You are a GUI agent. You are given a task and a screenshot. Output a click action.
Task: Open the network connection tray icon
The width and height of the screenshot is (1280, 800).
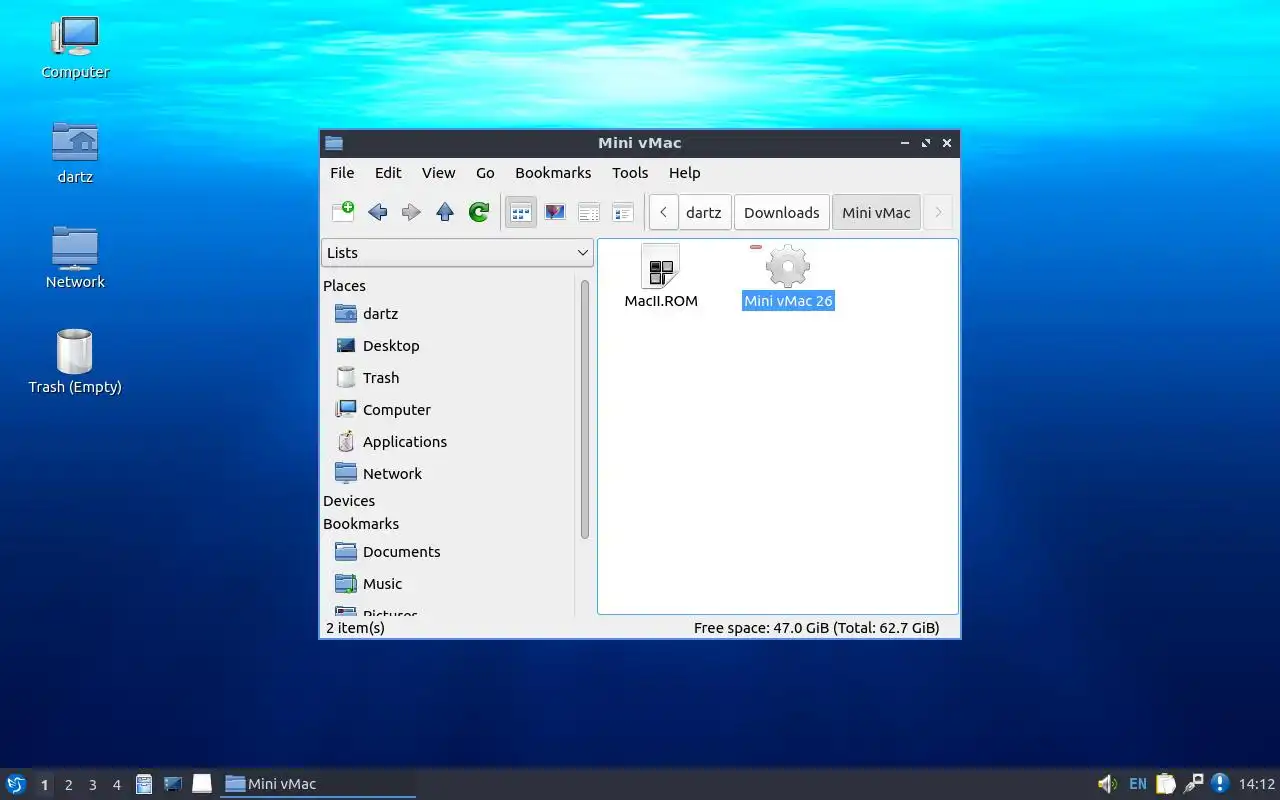pos(1193,784)
